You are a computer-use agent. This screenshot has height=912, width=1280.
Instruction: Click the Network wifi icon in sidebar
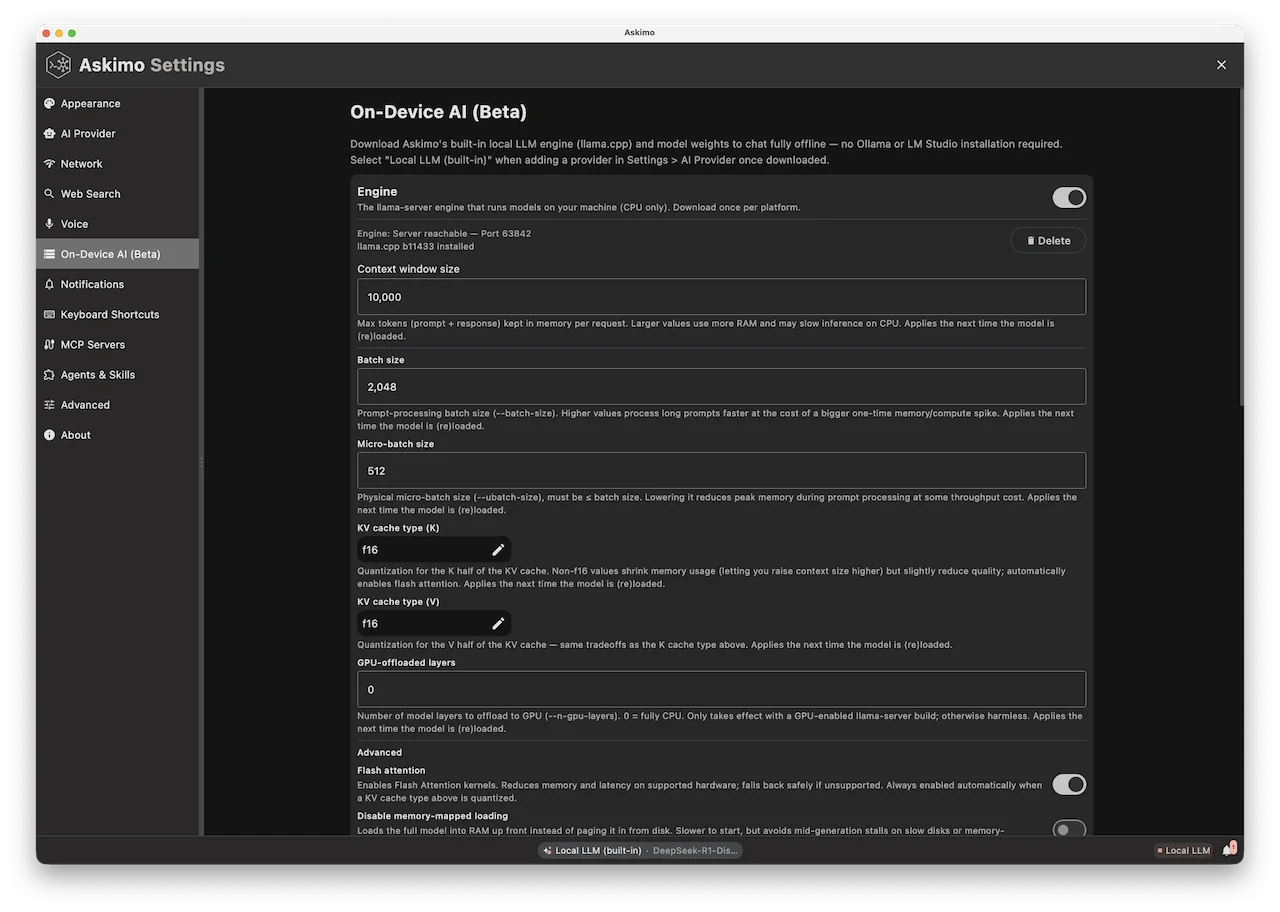tap(50, 164)
